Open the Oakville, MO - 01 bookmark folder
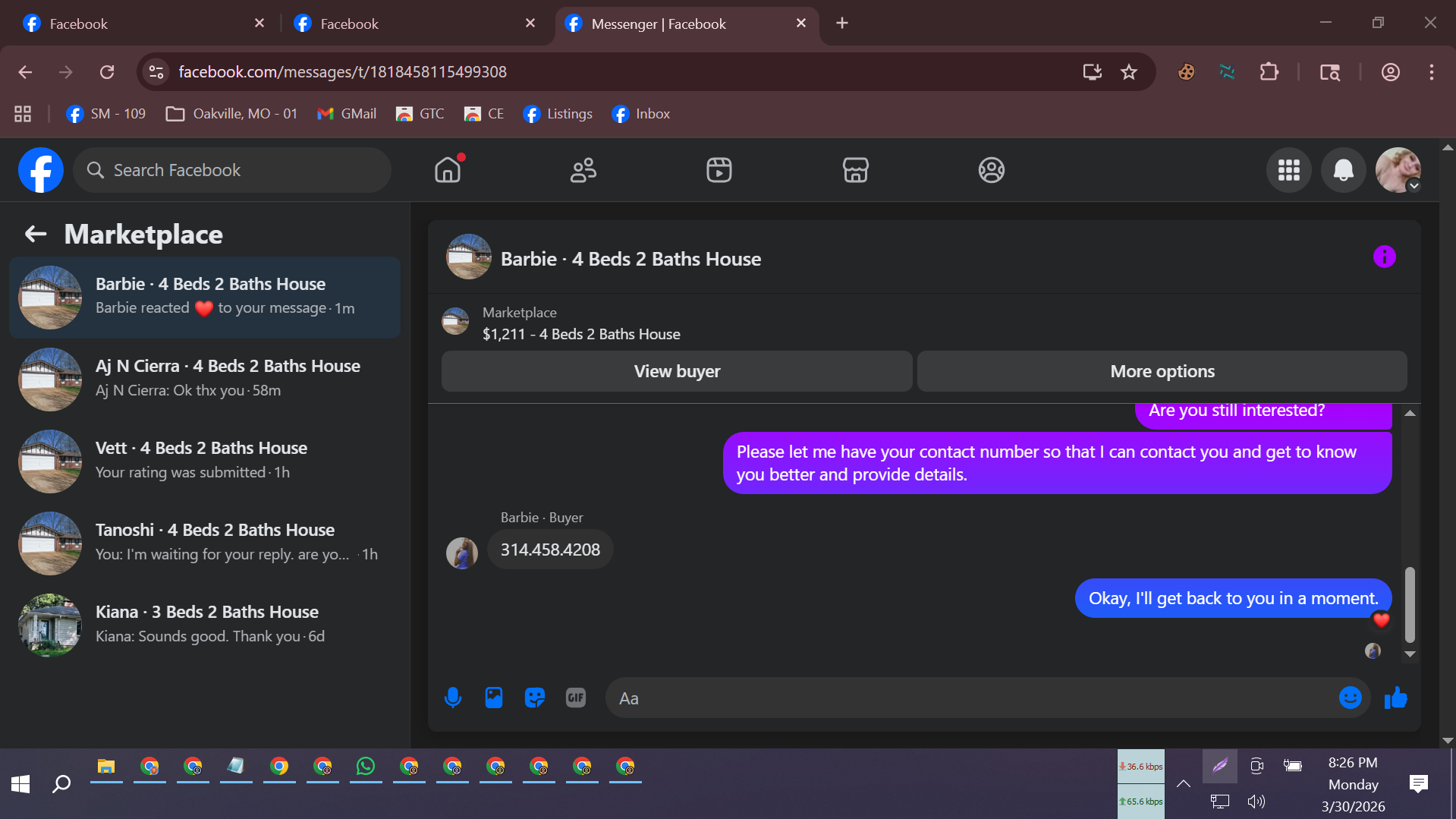 [x=231, y=114]
